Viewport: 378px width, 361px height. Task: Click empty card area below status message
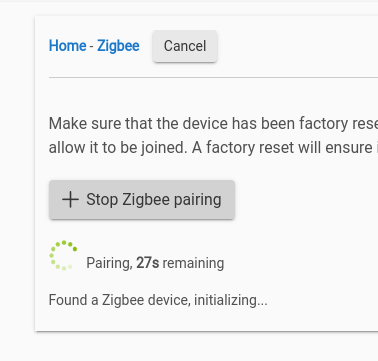pyautogui.click(x=207, y=320)
